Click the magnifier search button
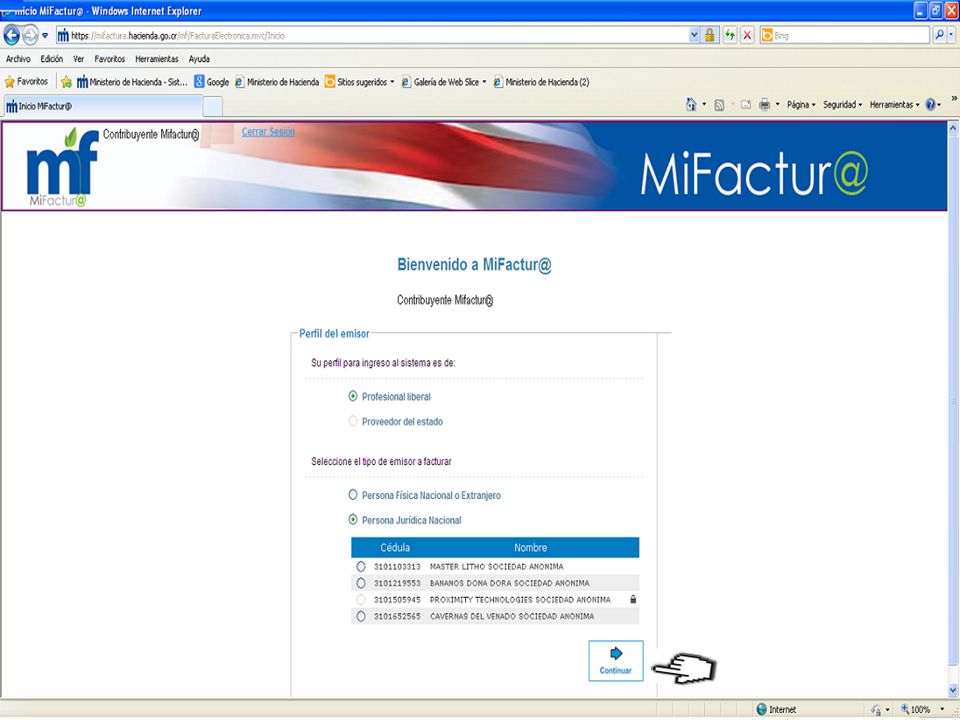This screenshot has height=720, width=960. point(939,36)
